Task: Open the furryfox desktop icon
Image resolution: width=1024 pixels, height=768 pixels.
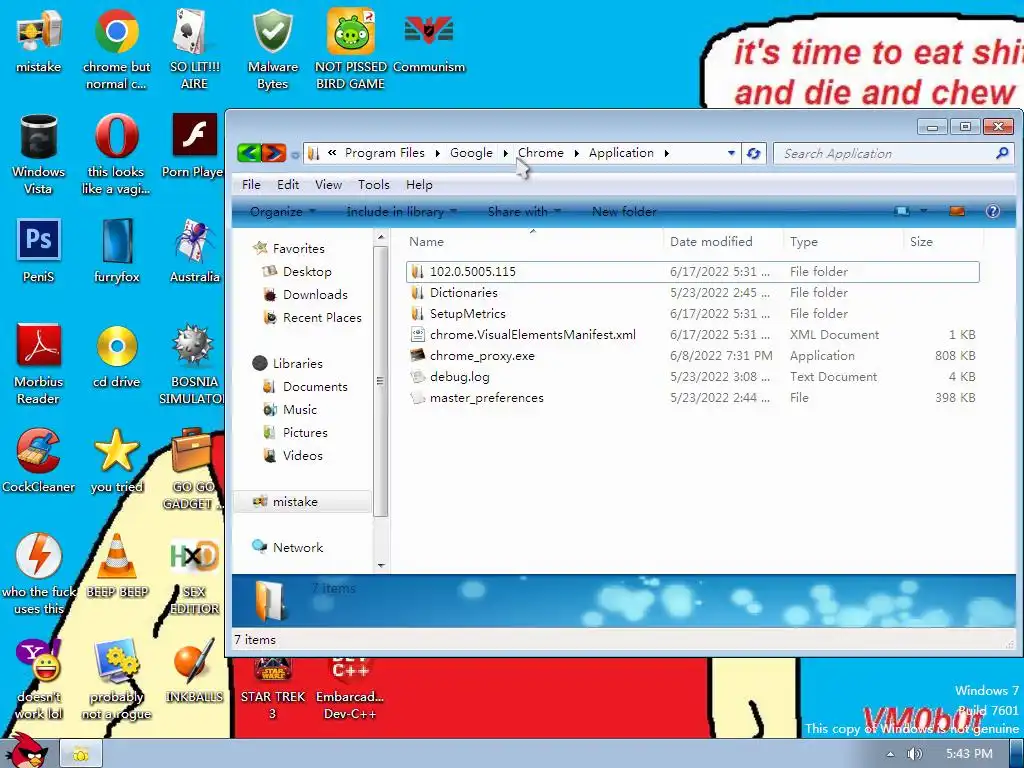Action: 116,251
